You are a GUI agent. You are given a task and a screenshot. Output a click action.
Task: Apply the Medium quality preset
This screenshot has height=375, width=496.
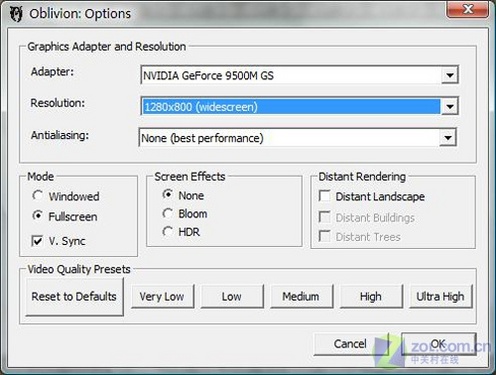click(302, 296)
